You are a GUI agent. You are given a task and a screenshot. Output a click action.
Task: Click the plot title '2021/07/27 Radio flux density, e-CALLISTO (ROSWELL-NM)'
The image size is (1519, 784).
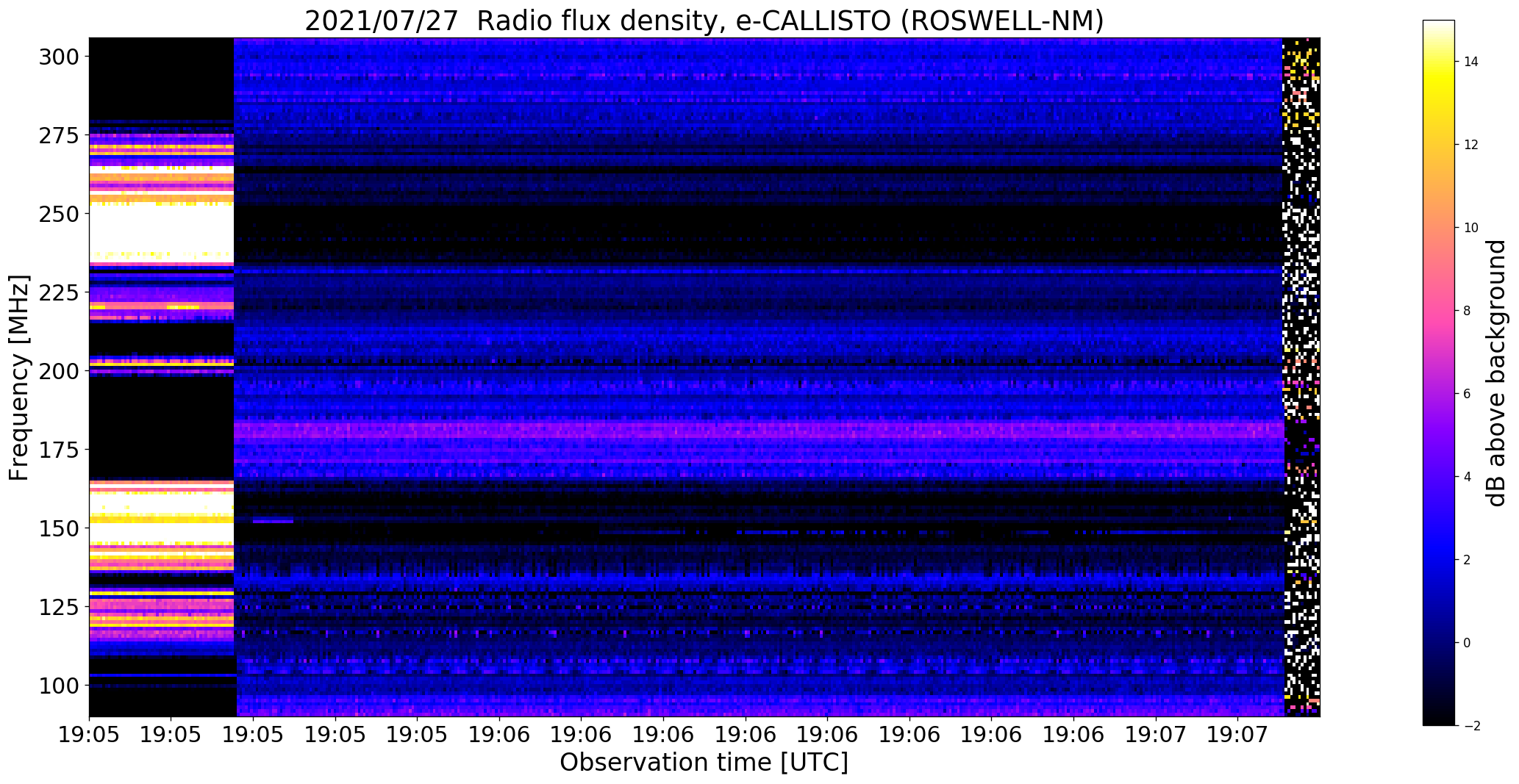(x=704, y=20)
